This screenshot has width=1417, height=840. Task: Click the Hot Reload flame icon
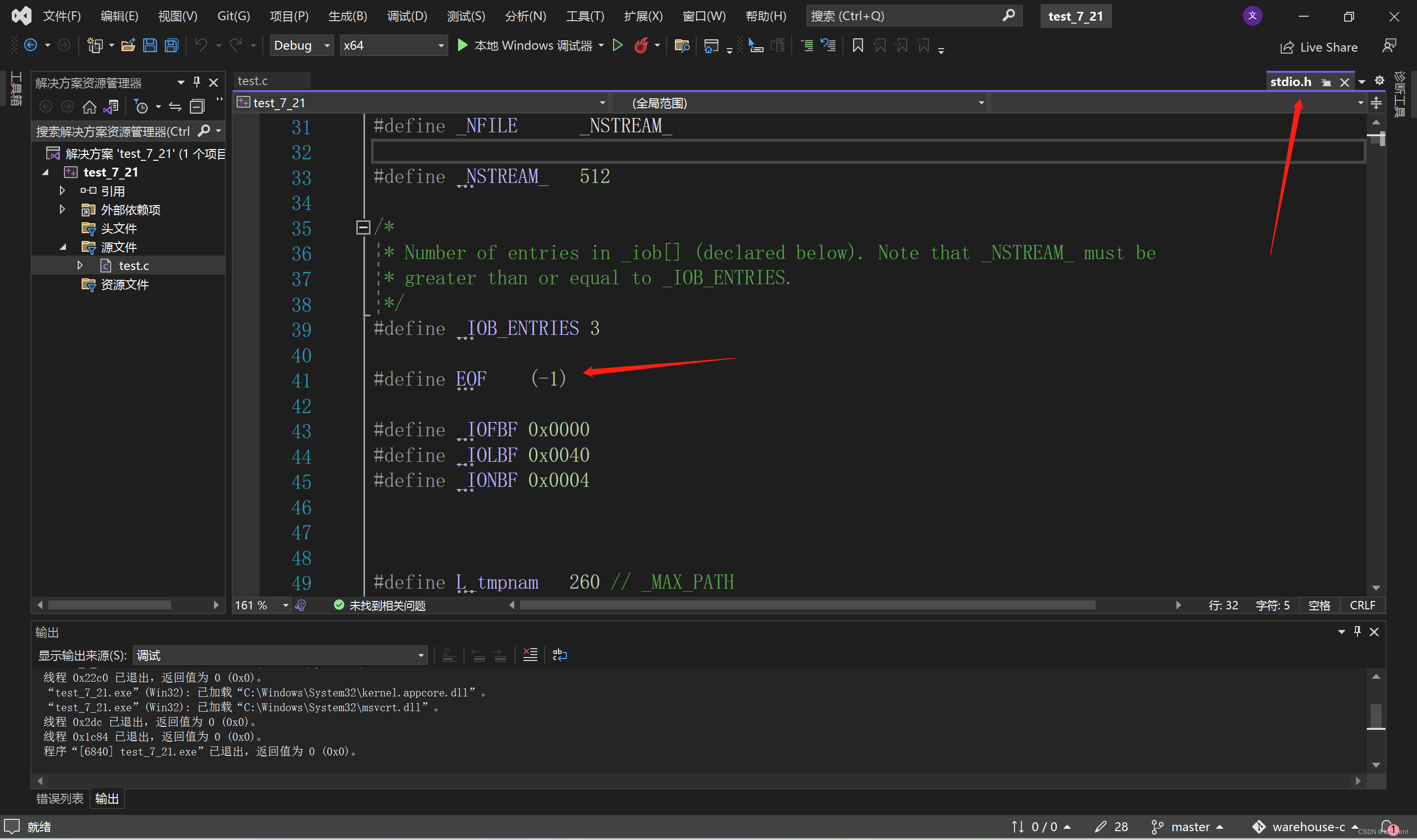click(641, 45)
